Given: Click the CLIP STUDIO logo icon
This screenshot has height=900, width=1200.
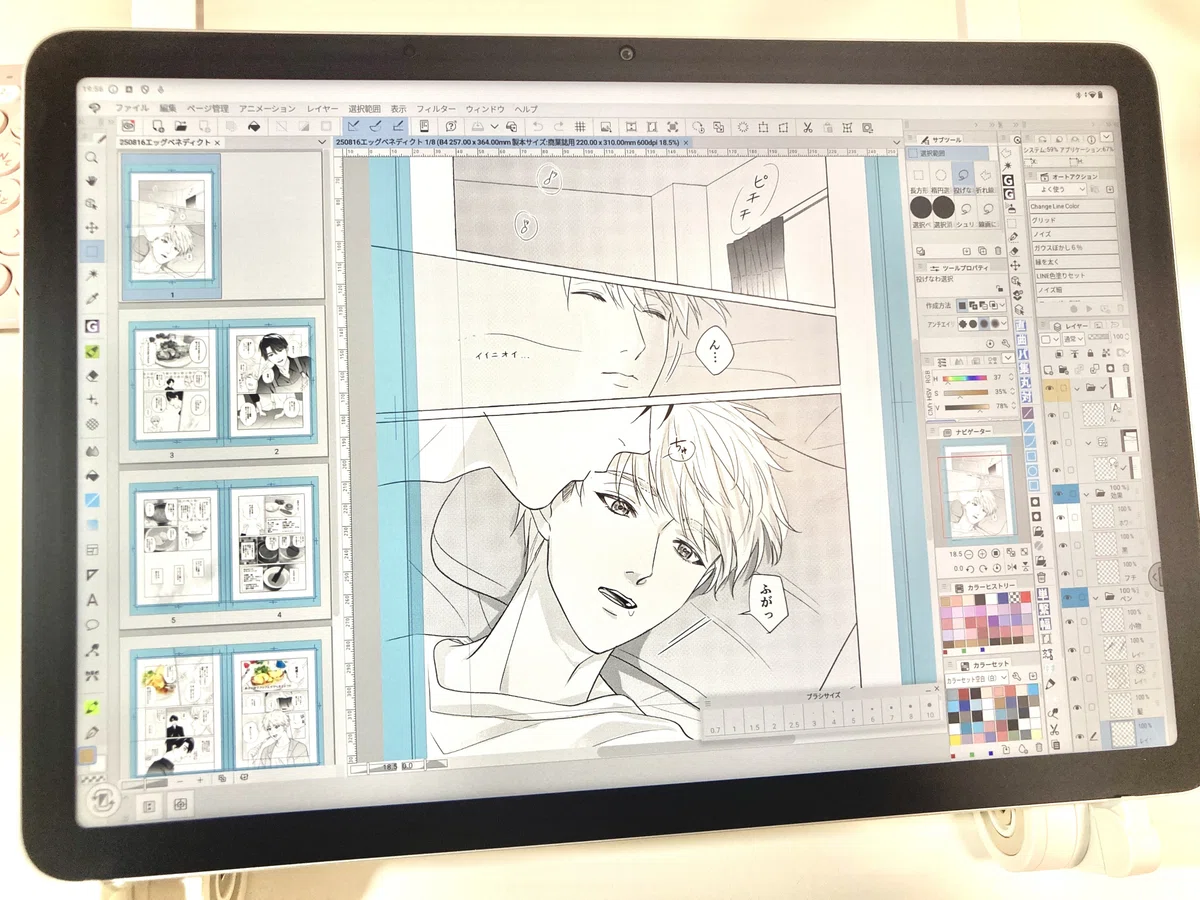Looking at the screenshot, I should 128,125.
